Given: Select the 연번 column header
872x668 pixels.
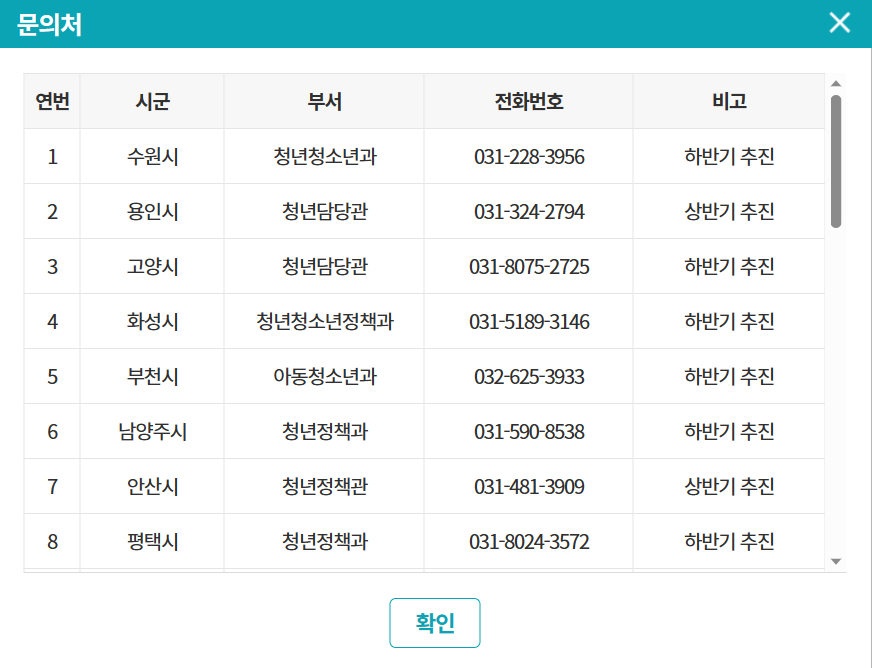Looking at the screenshot, I should click(51, 101).
